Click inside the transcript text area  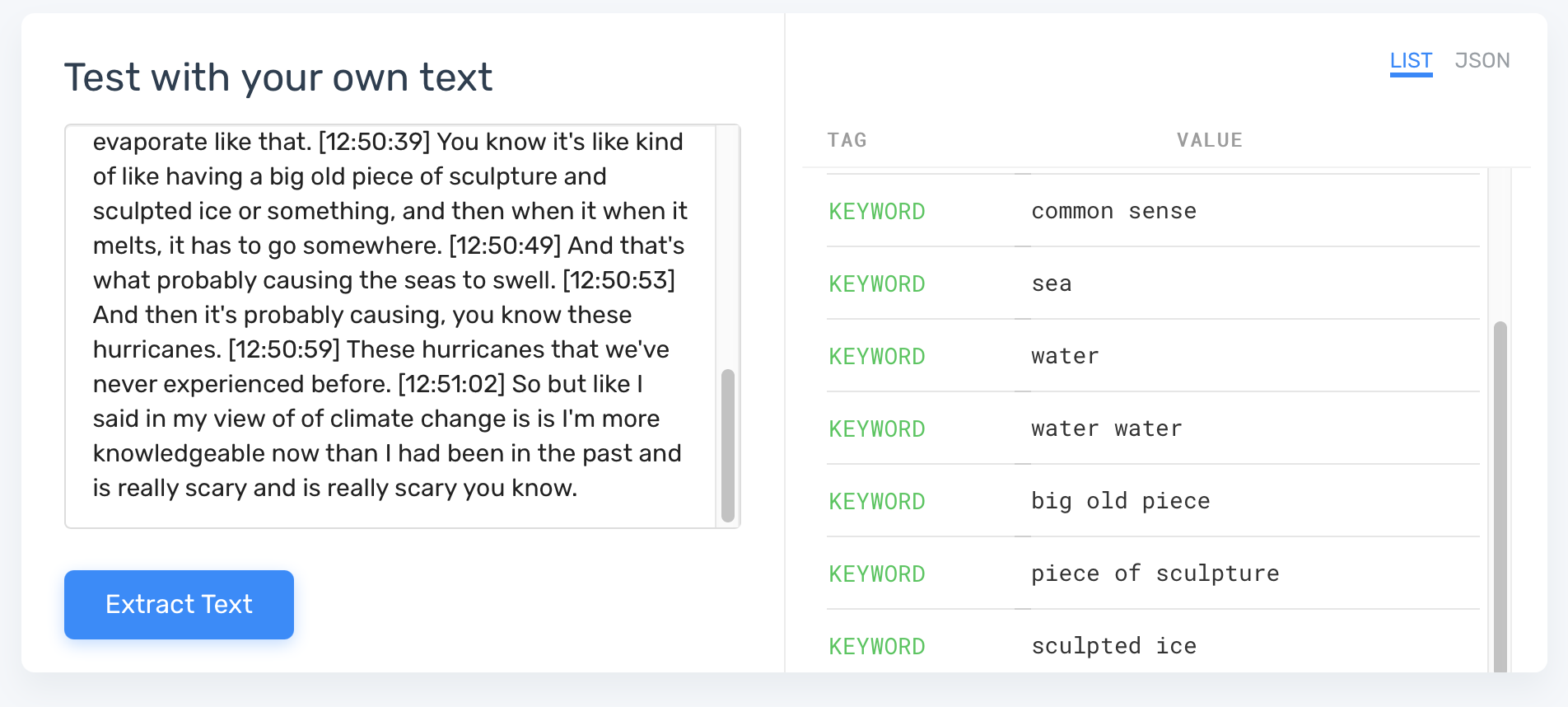point(390,325)
